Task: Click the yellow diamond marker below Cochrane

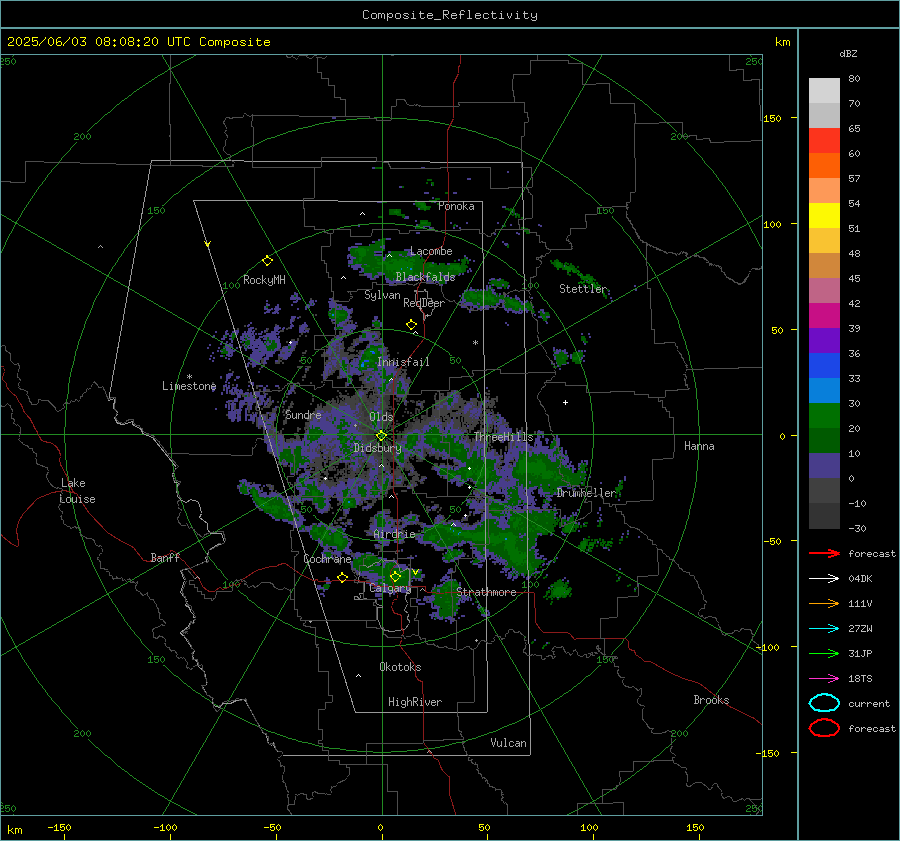Action: click(x=342, y=578)
